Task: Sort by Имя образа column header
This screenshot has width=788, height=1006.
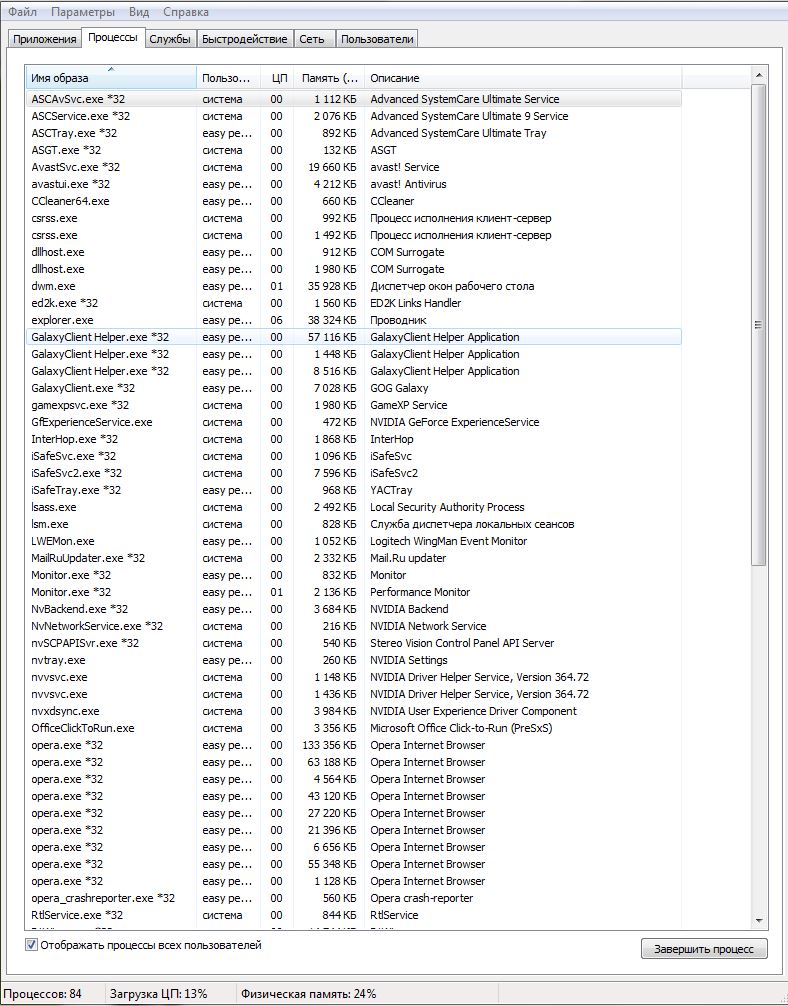Action: tap(111, 78)
